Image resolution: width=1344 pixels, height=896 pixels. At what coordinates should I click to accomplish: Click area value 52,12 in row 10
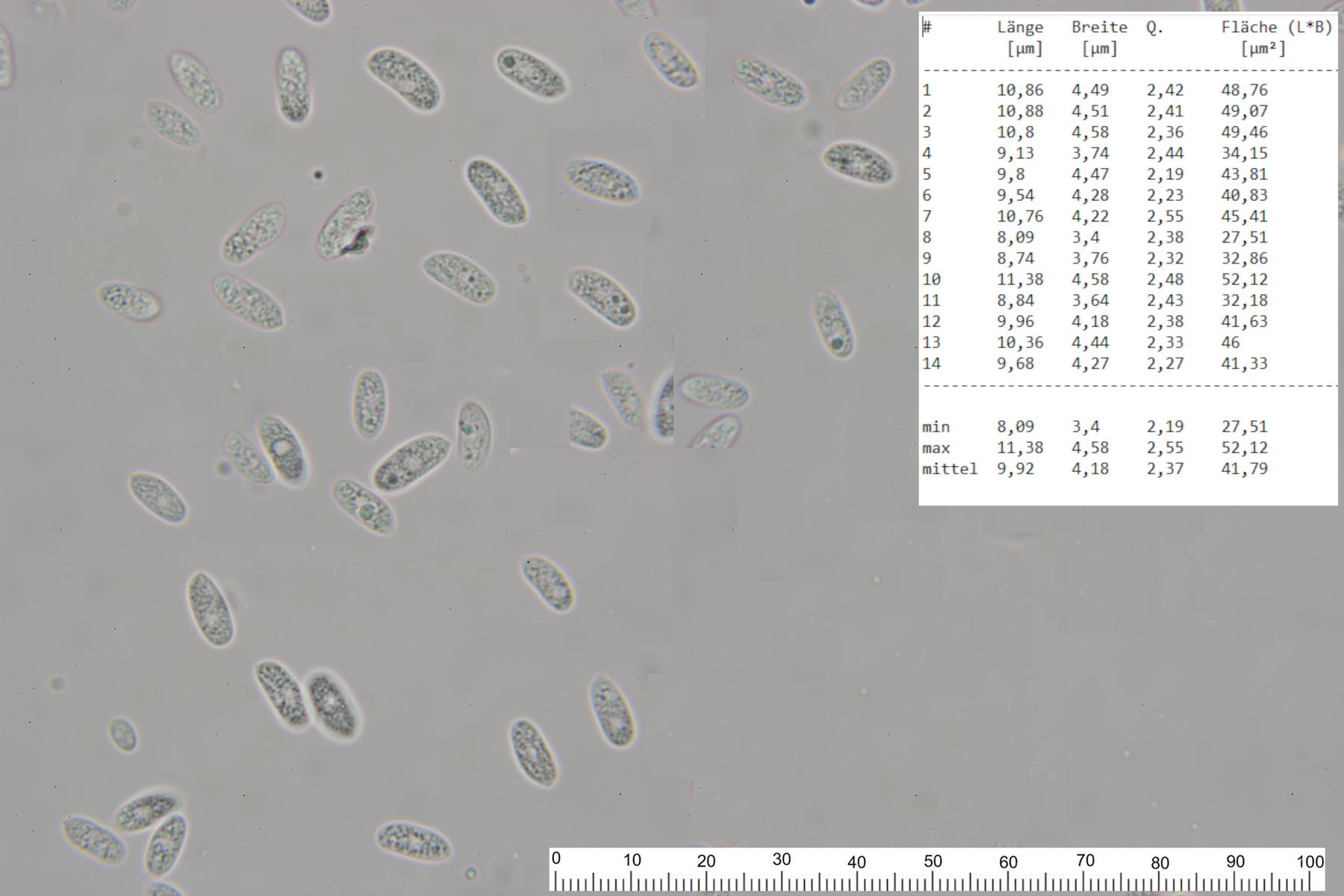coord(1244,279)
